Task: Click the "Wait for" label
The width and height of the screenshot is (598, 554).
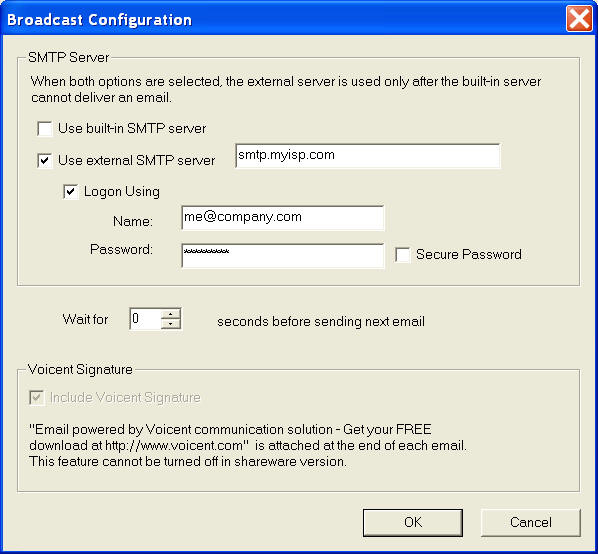Action: (85, 319)
